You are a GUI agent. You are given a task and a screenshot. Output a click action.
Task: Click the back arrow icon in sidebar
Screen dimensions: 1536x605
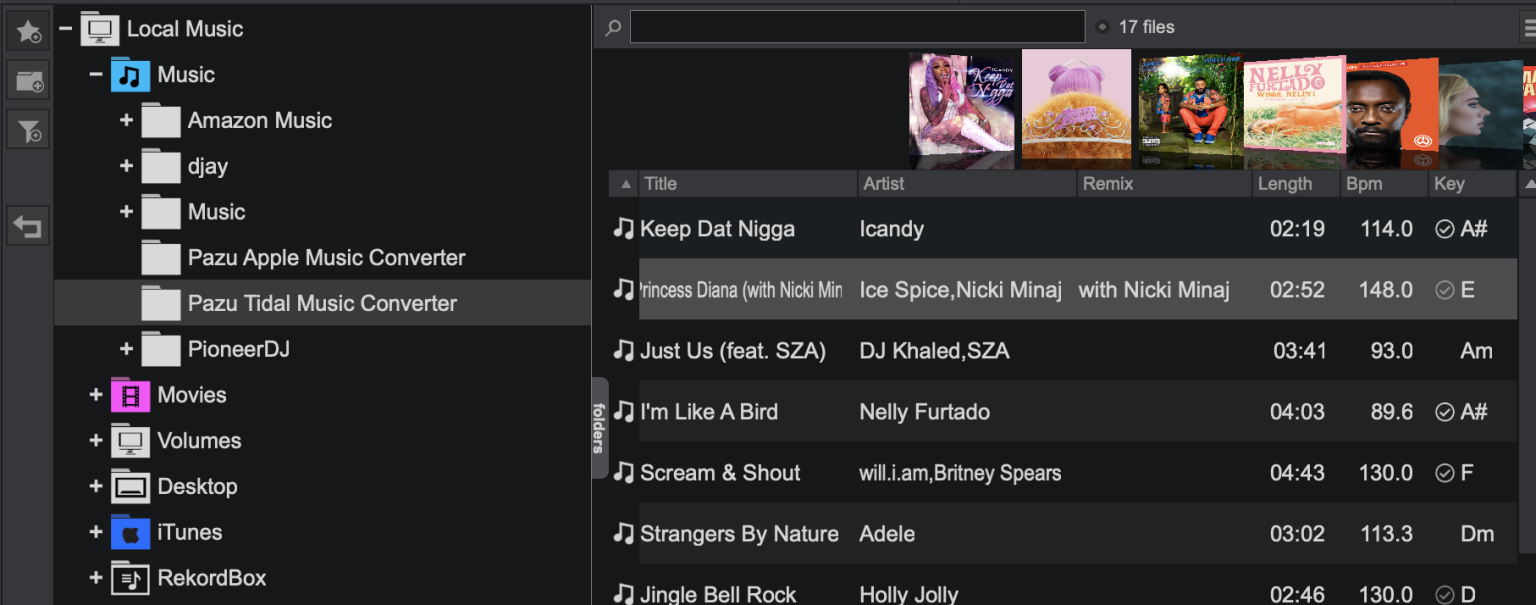tap(28, 227)
